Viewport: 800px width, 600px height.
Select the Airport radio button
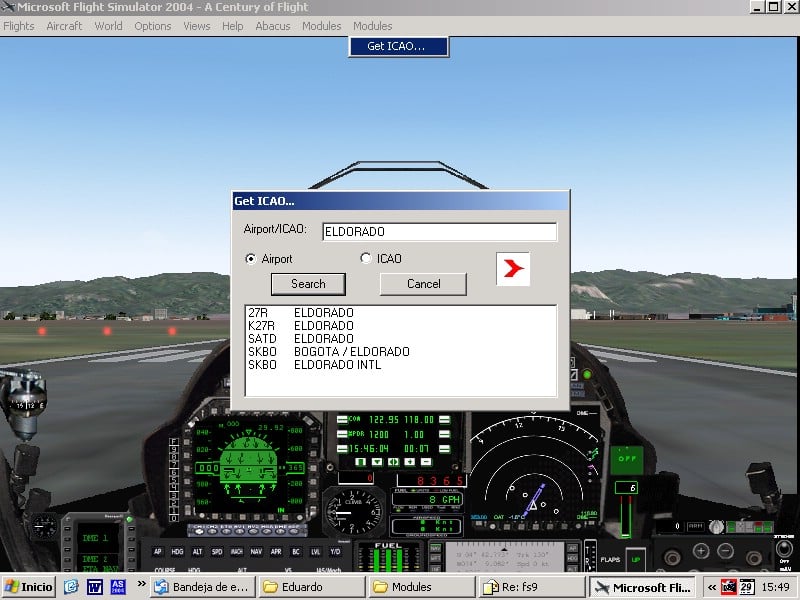click(251, 259)
